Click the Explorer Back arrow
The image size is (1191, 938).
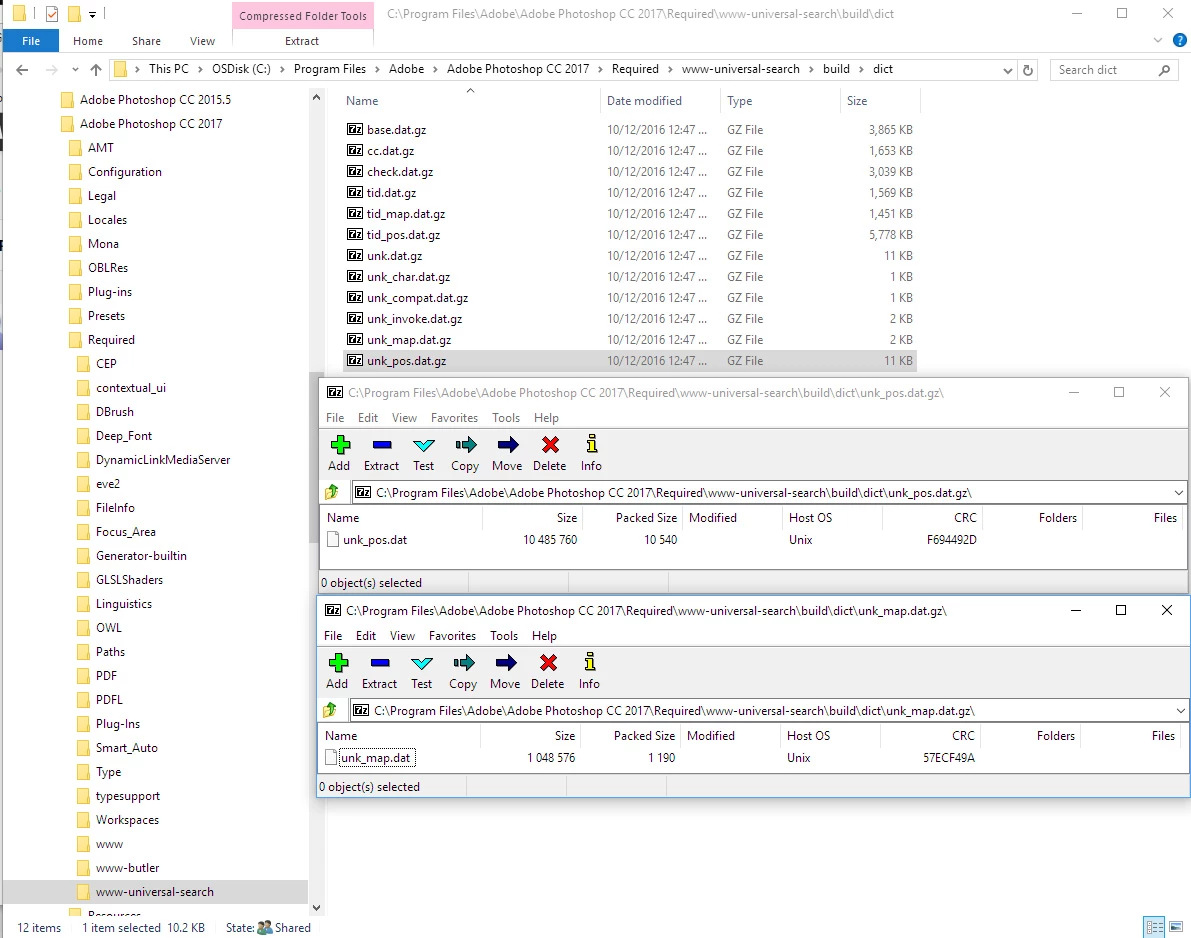pyautogui.click(x=22, y=70)
